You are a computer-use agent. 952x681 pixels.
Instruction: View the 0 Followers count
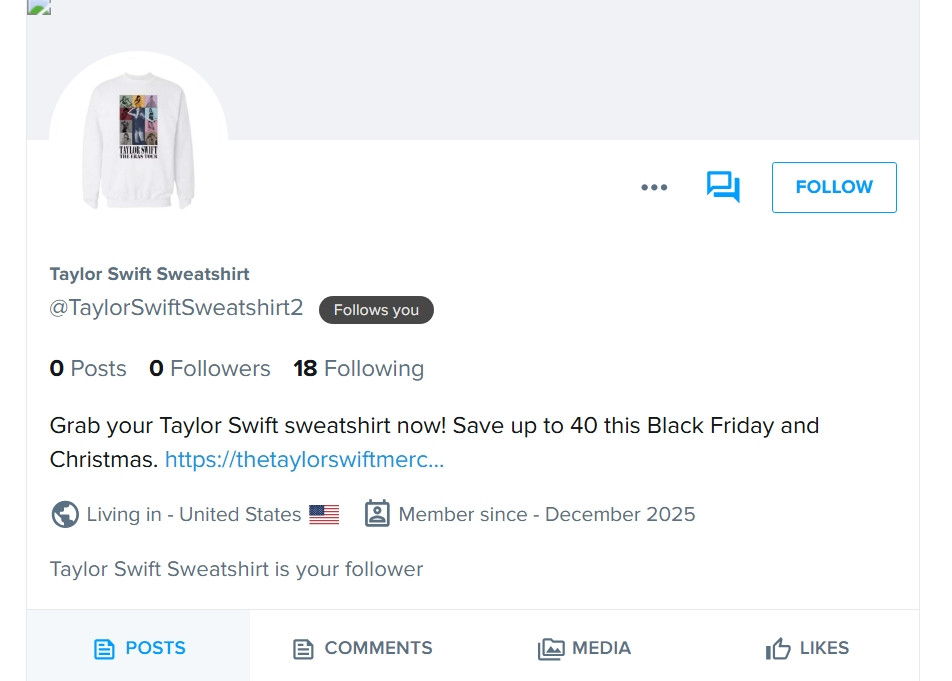pos(209,369)
